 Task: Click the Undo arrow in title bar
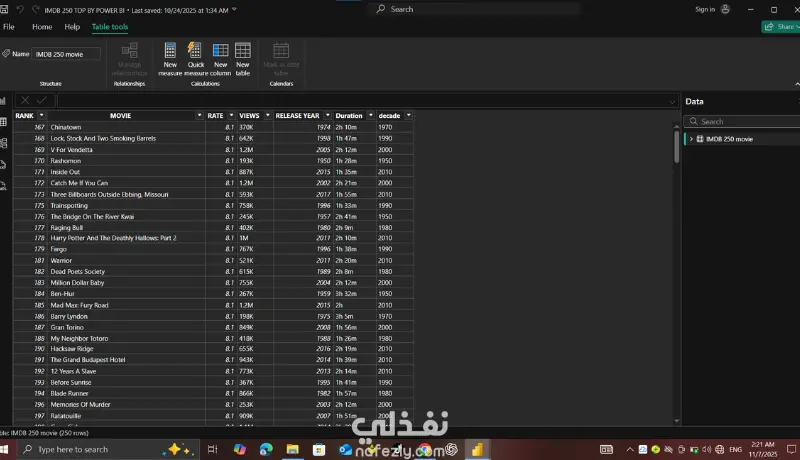pos(20,10)
